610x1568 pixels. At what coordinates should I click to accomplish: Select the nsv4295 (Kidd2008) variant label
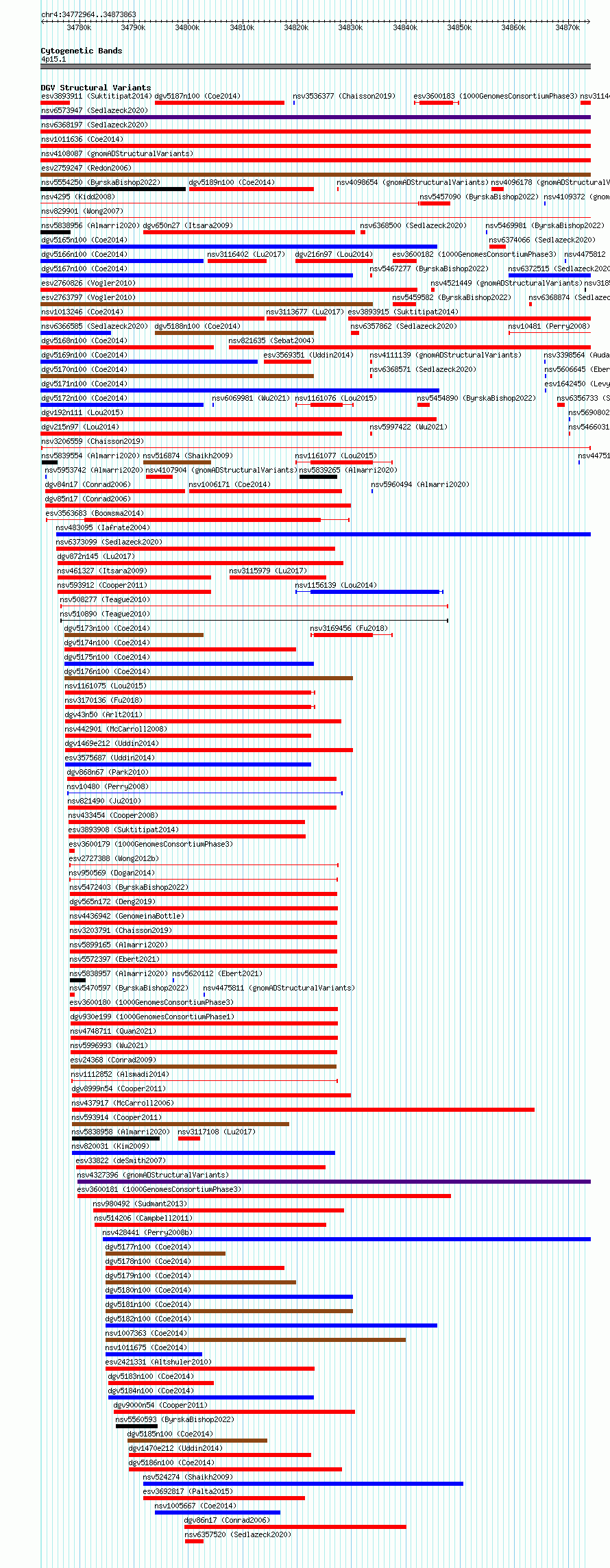(78, 197)
